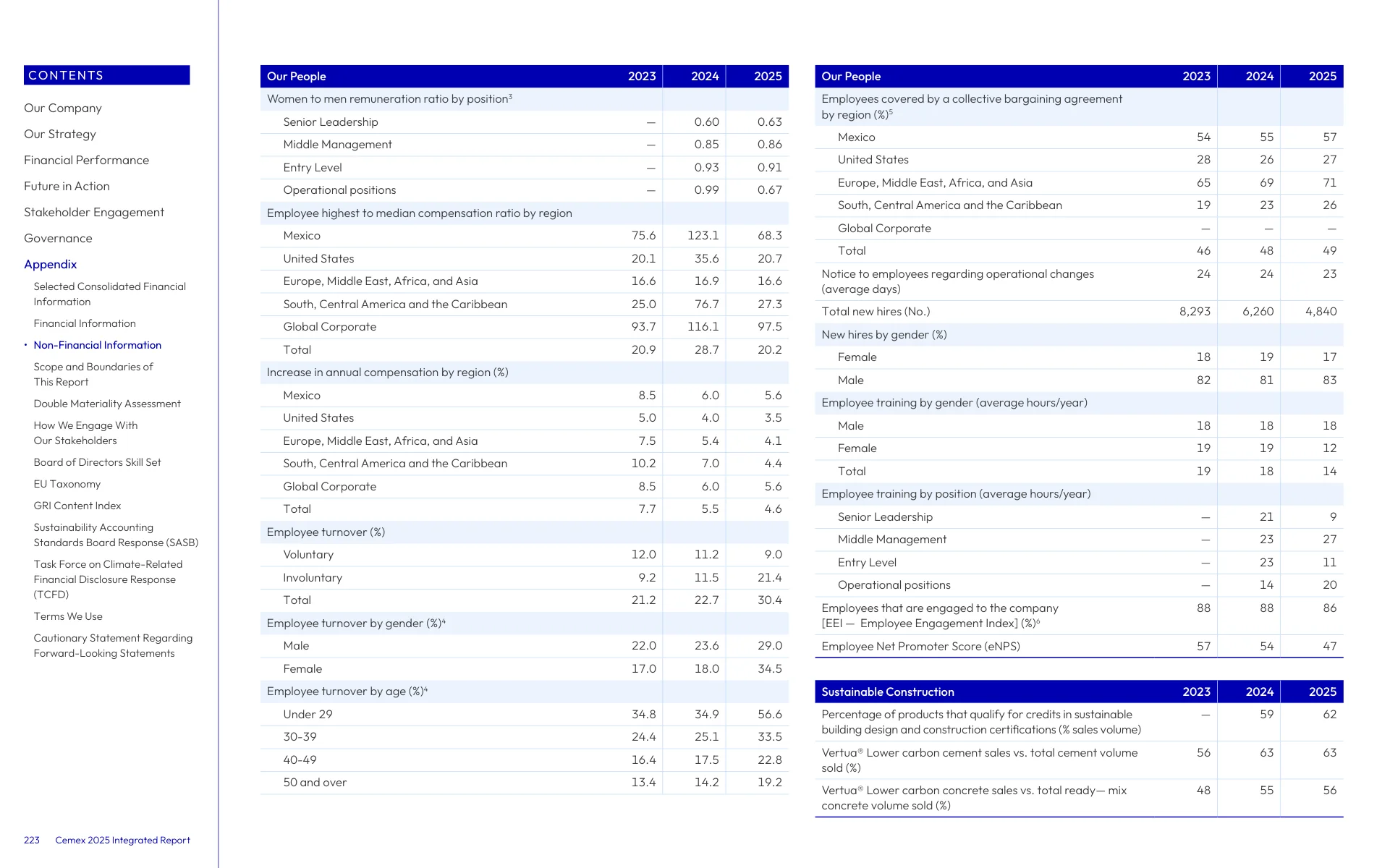Viewport: 1390px width, 868px height.
Task: Select the 2023 new hires value 8,293
Action: [x=1195, y=312]
